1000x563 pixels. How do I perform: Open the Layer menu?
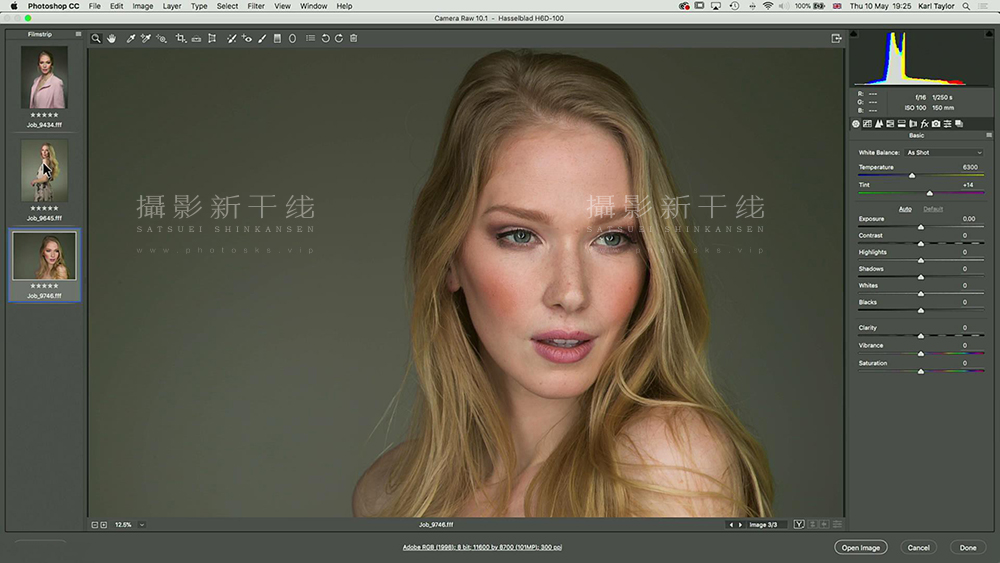click(172, 6)
